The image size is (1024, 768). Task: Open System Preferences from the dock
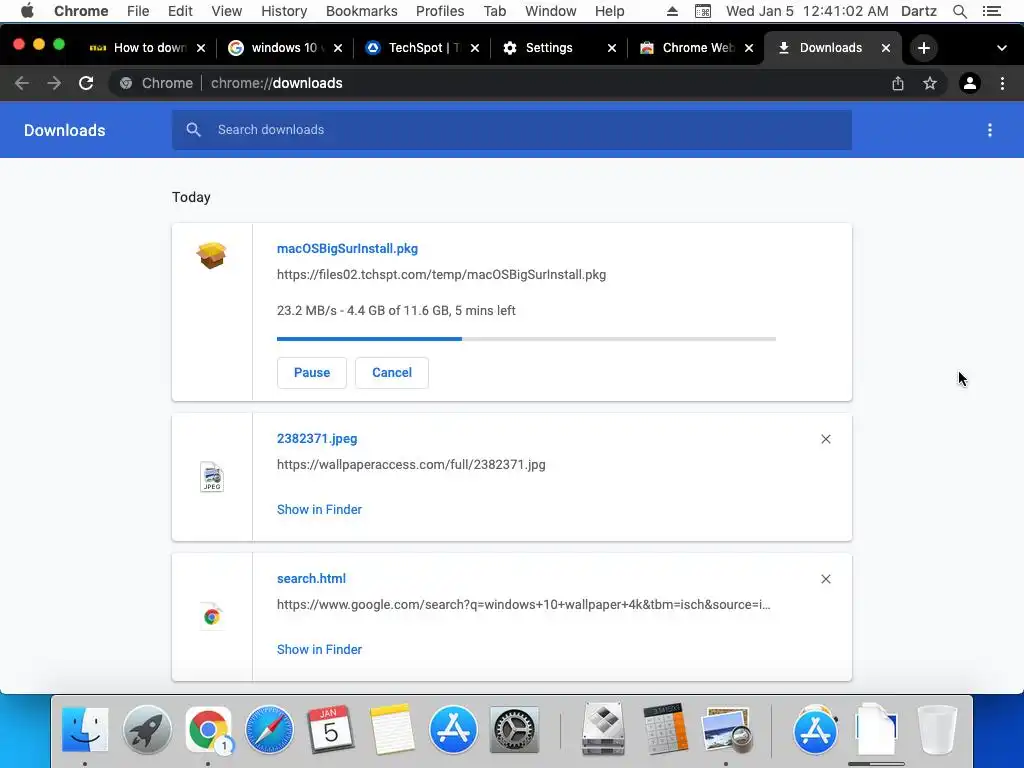click(x=514, y=729)
